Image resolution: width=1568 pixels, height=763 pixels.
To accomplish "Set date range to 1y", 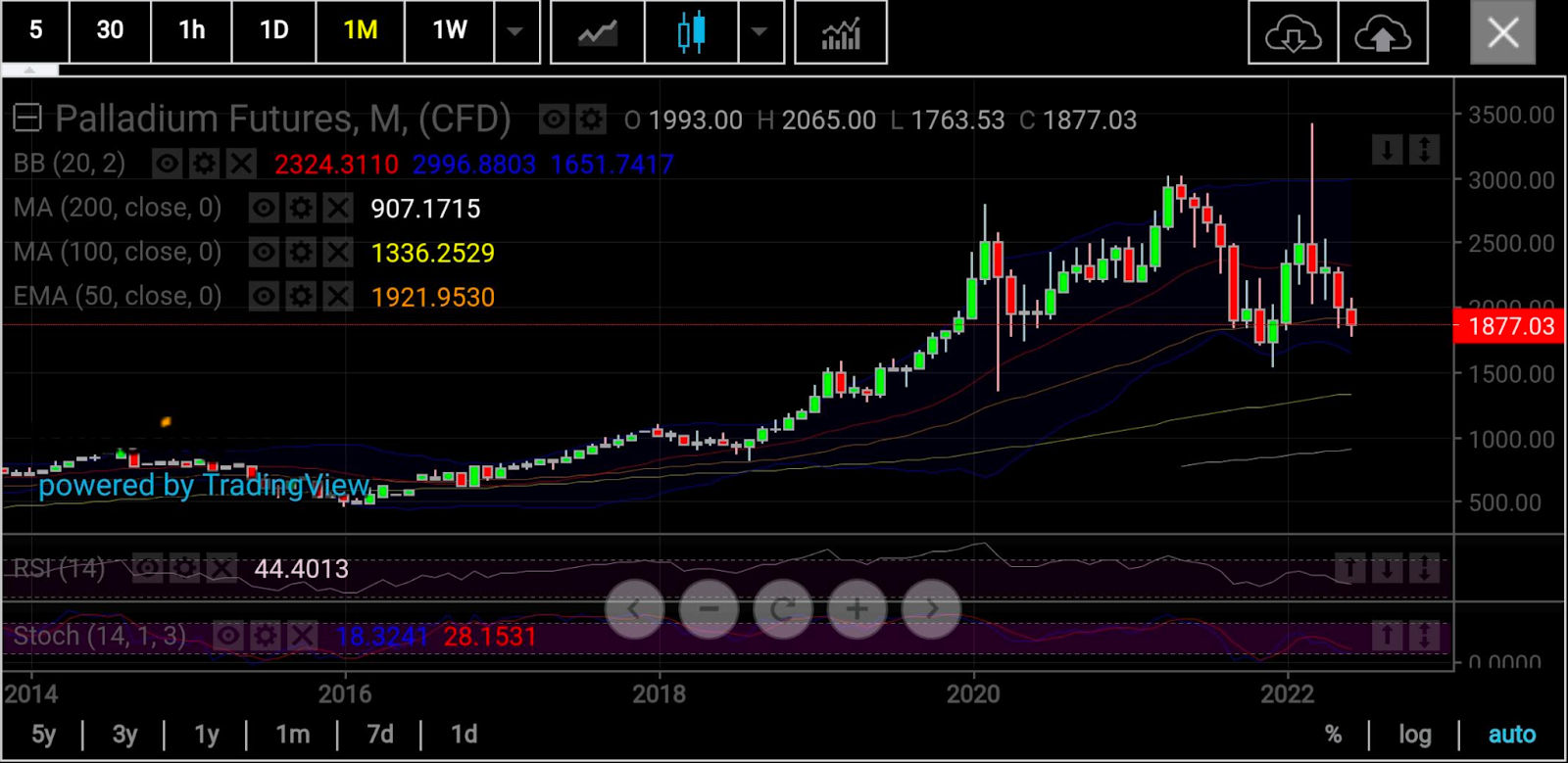I will click(x=207, y=735).
